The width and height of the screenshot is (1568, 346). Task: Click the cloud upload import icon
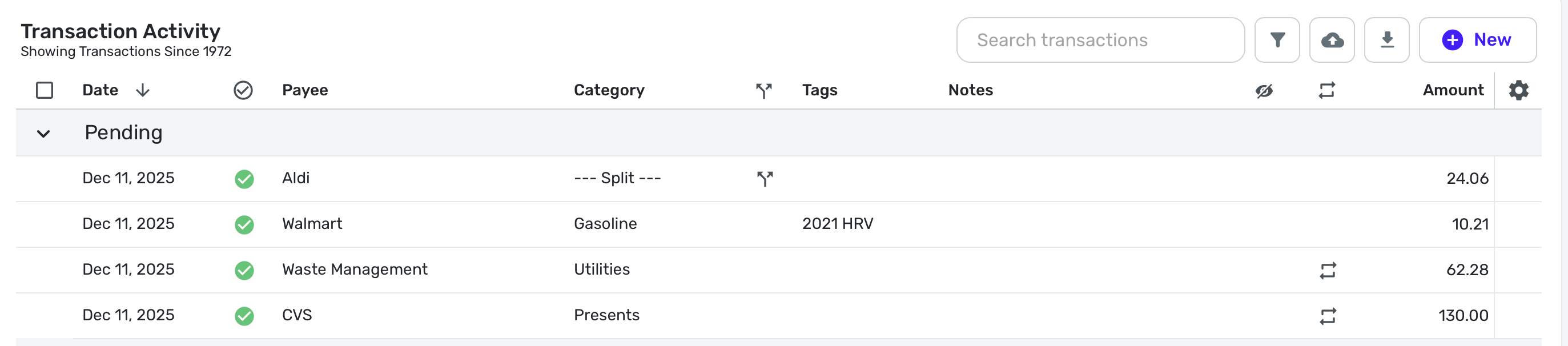pyautogui.click(x=1332, y=40)
